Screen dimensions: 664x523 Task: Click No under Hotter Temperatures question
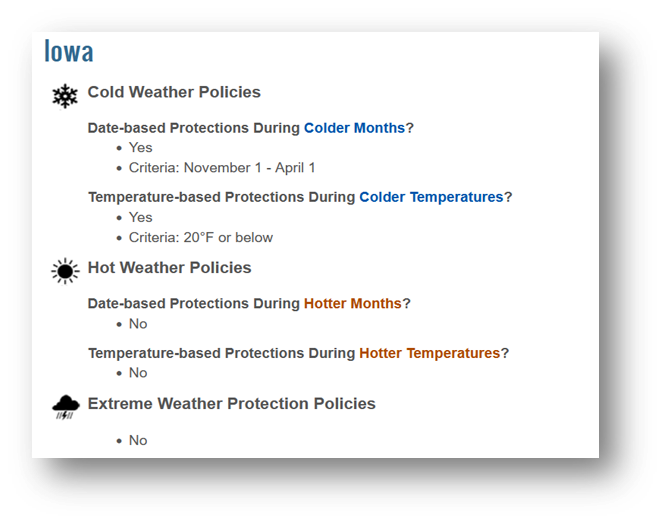(138, 373)
